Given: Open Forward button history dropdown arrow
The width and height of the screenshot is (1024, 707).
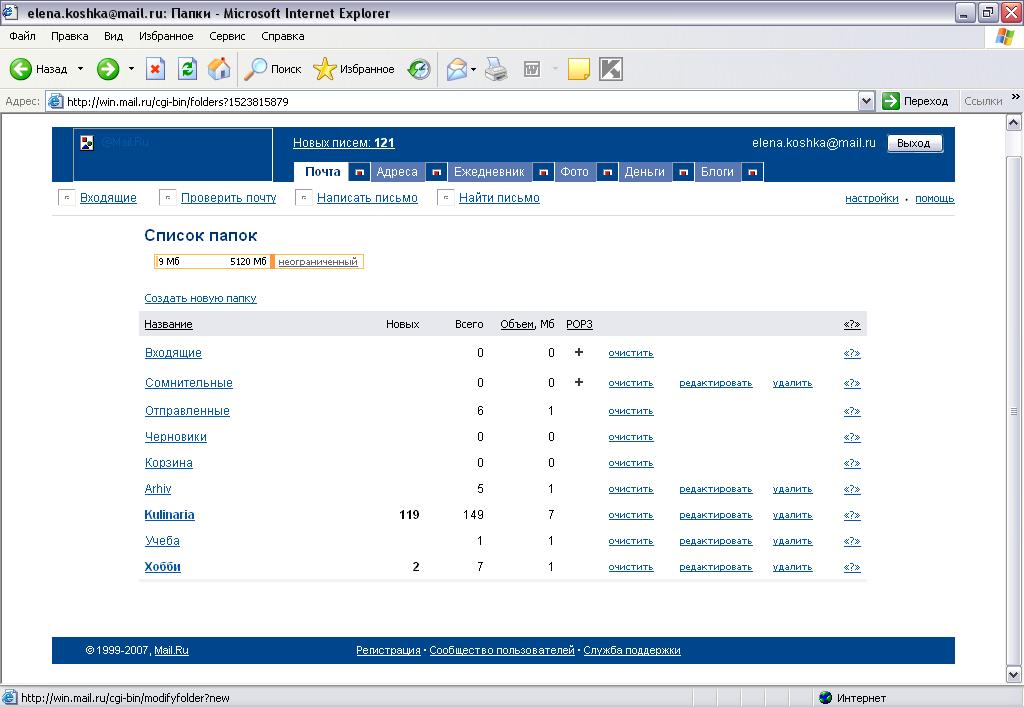Looking at the screenshot, I should [131, 69].
